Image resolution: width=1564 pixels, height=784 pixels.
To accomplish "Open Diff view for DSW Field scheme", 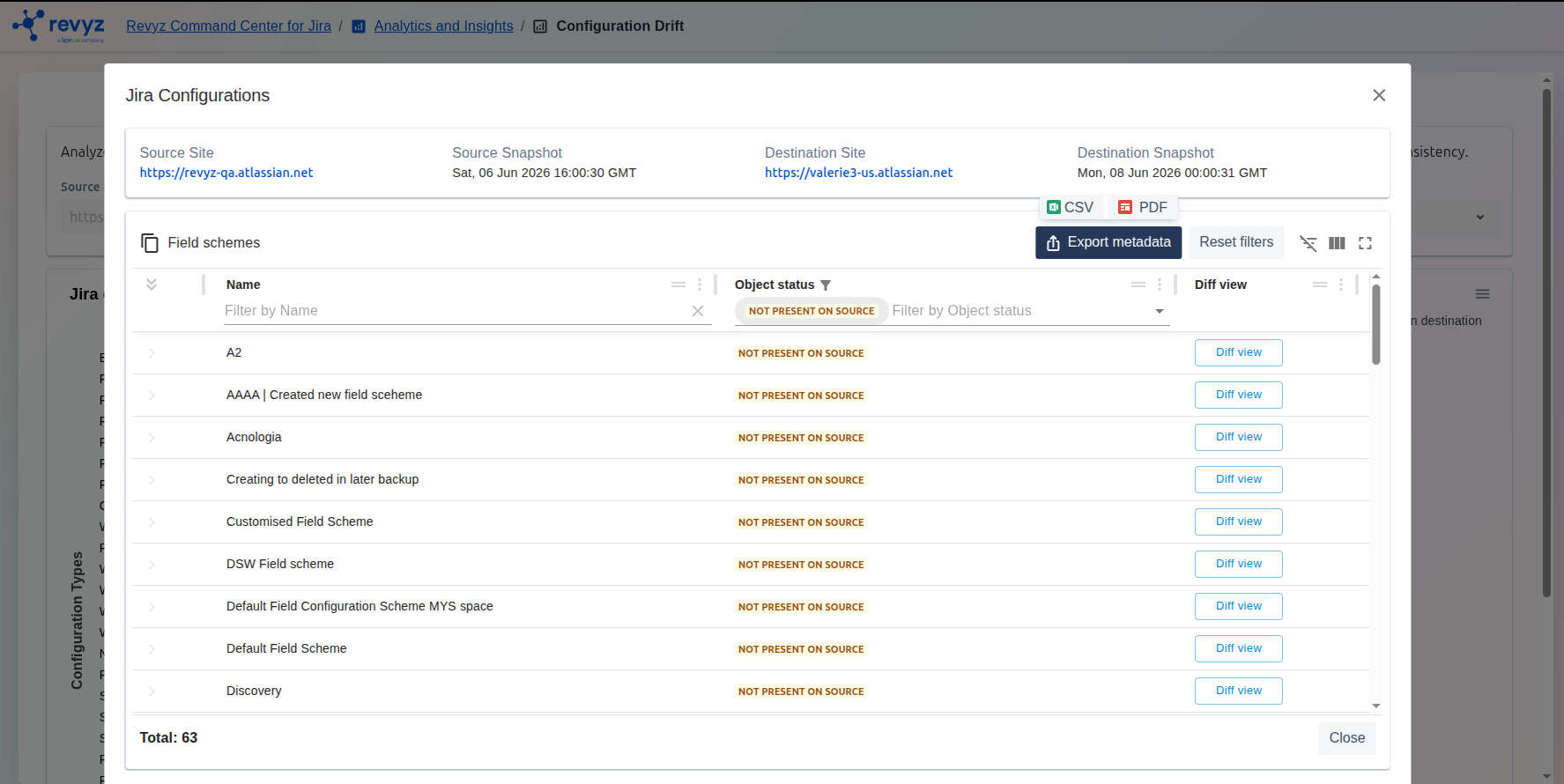I will 1238,564.
